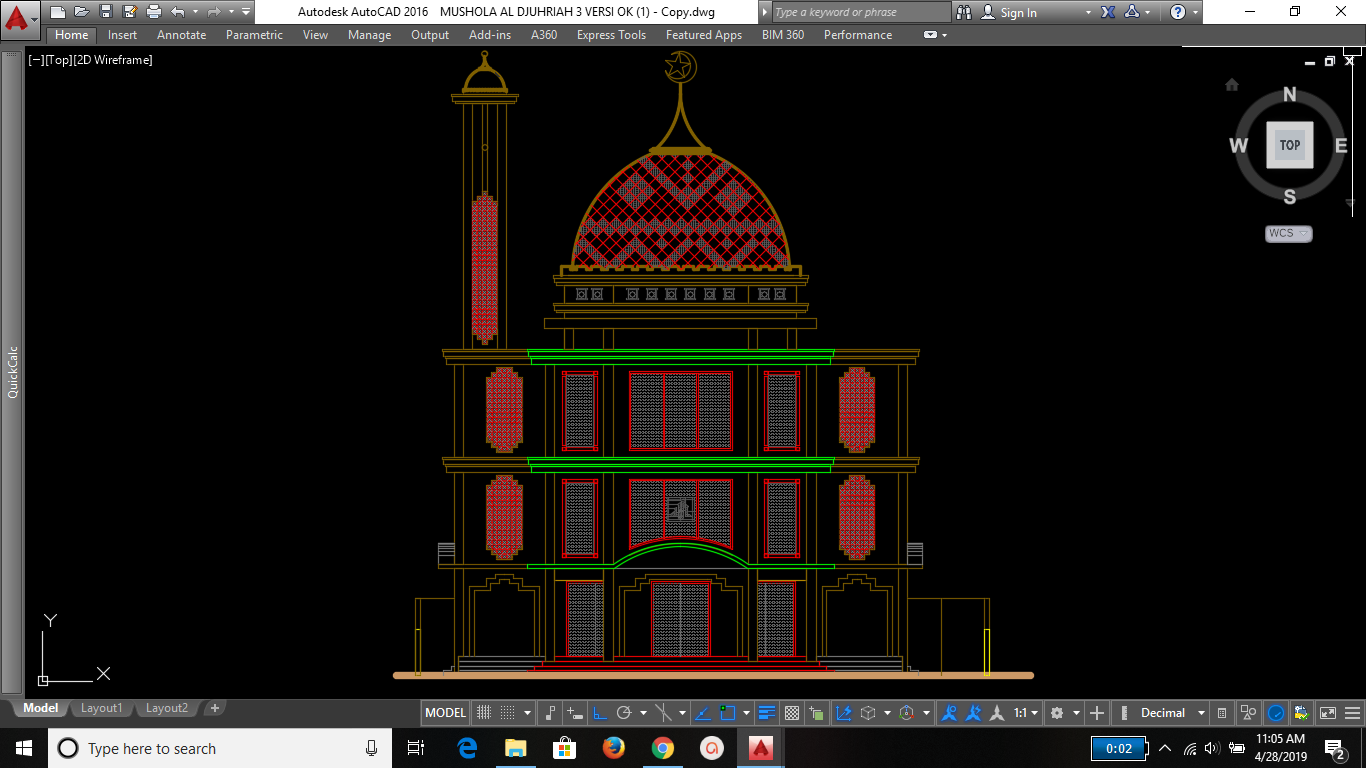Open the Annotate ribbon tab
The image size is (1366, 768).
point(181,35)
